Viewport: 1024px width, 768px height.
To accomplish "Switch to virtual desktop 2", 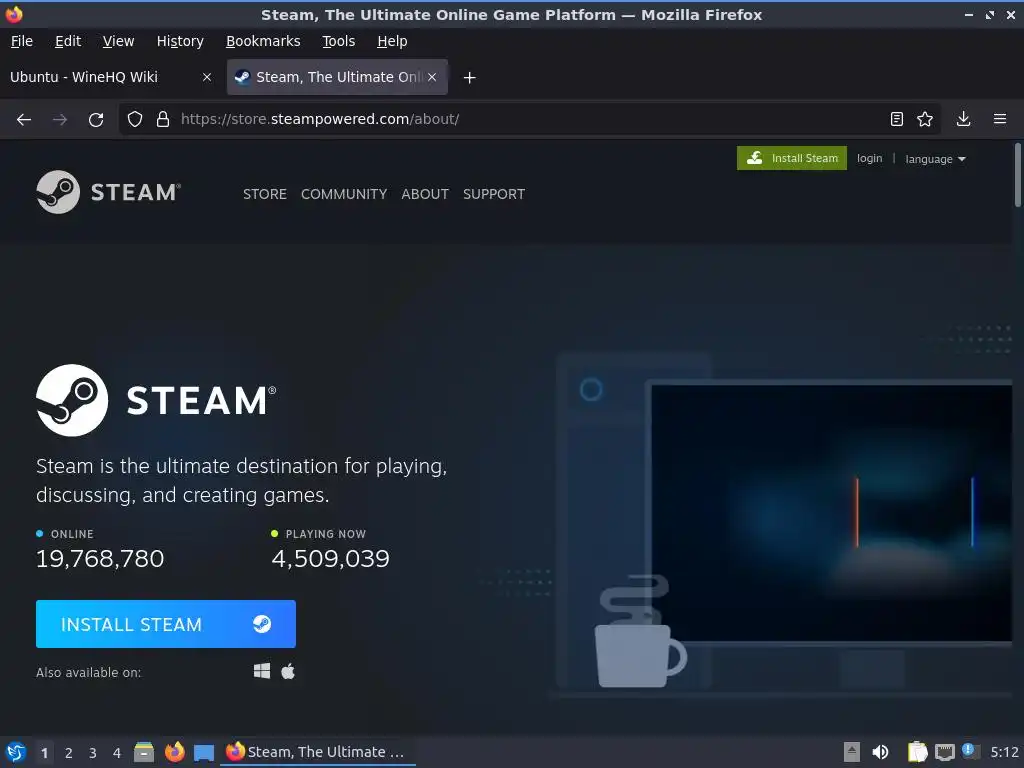I will [x=69, y=753].
